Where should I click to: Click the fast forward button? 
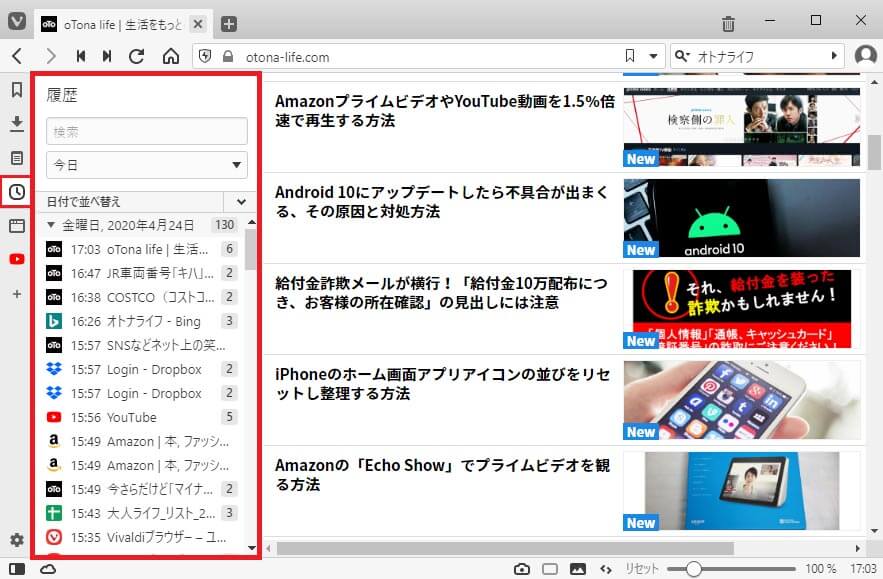107,56
